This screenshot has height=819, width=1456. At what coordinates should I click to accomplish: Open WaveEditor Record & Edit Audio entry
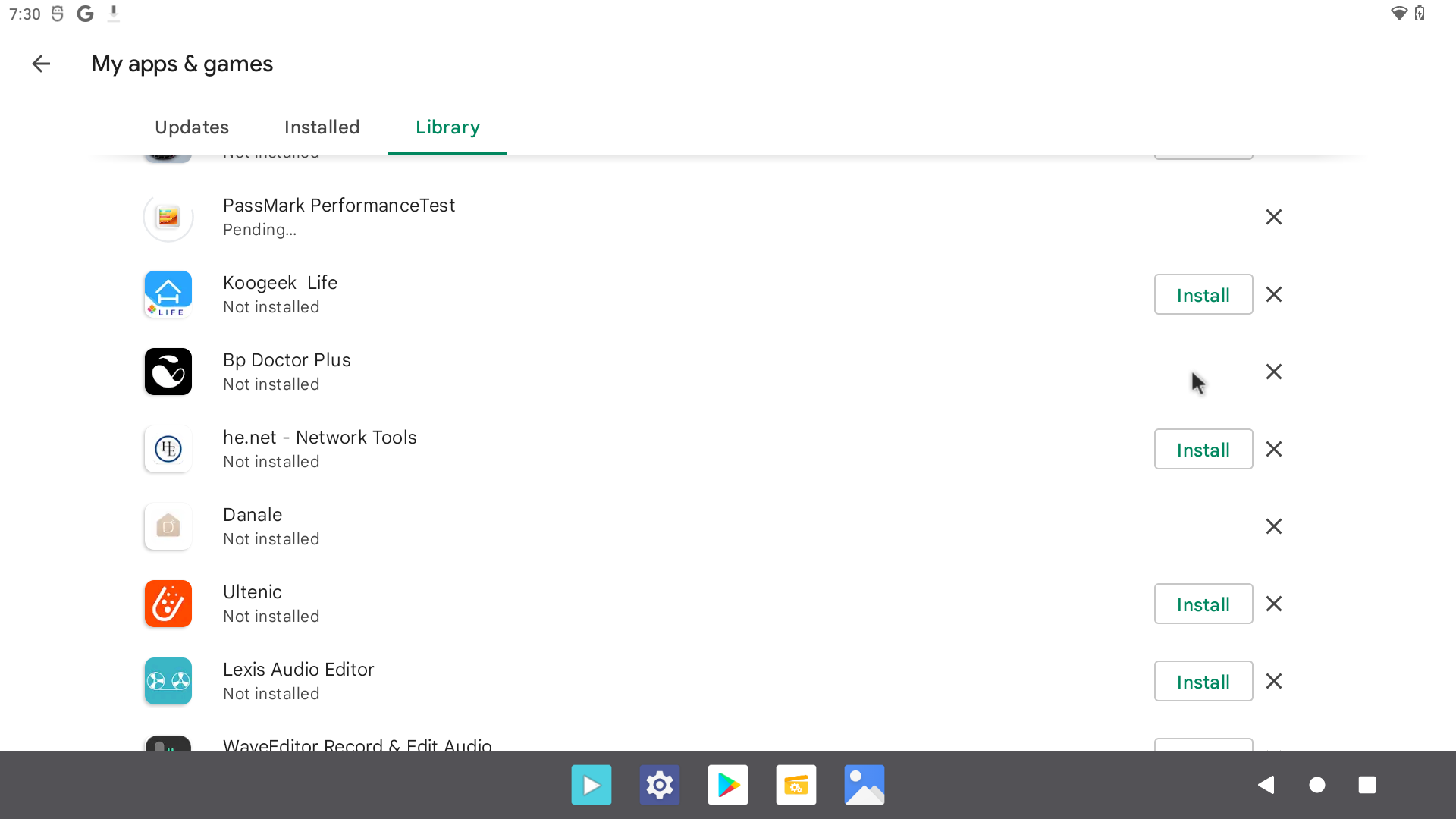[357, 745]
